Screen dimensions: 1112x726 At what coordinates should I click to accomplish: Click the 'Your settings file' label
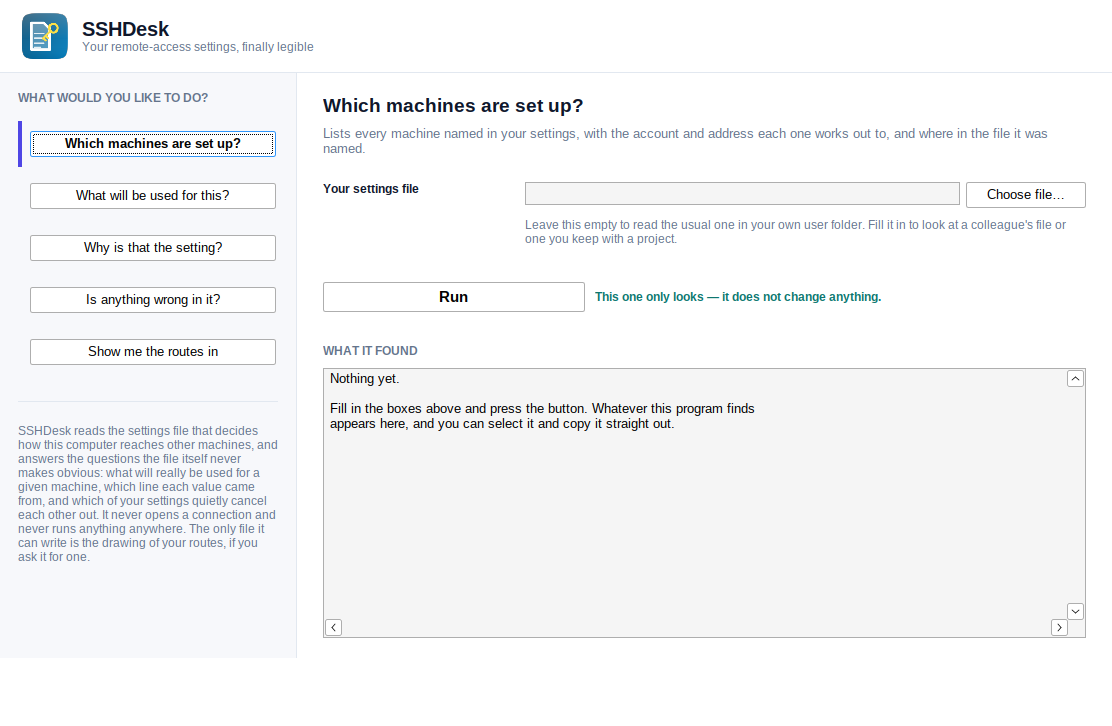pos(371,189)
